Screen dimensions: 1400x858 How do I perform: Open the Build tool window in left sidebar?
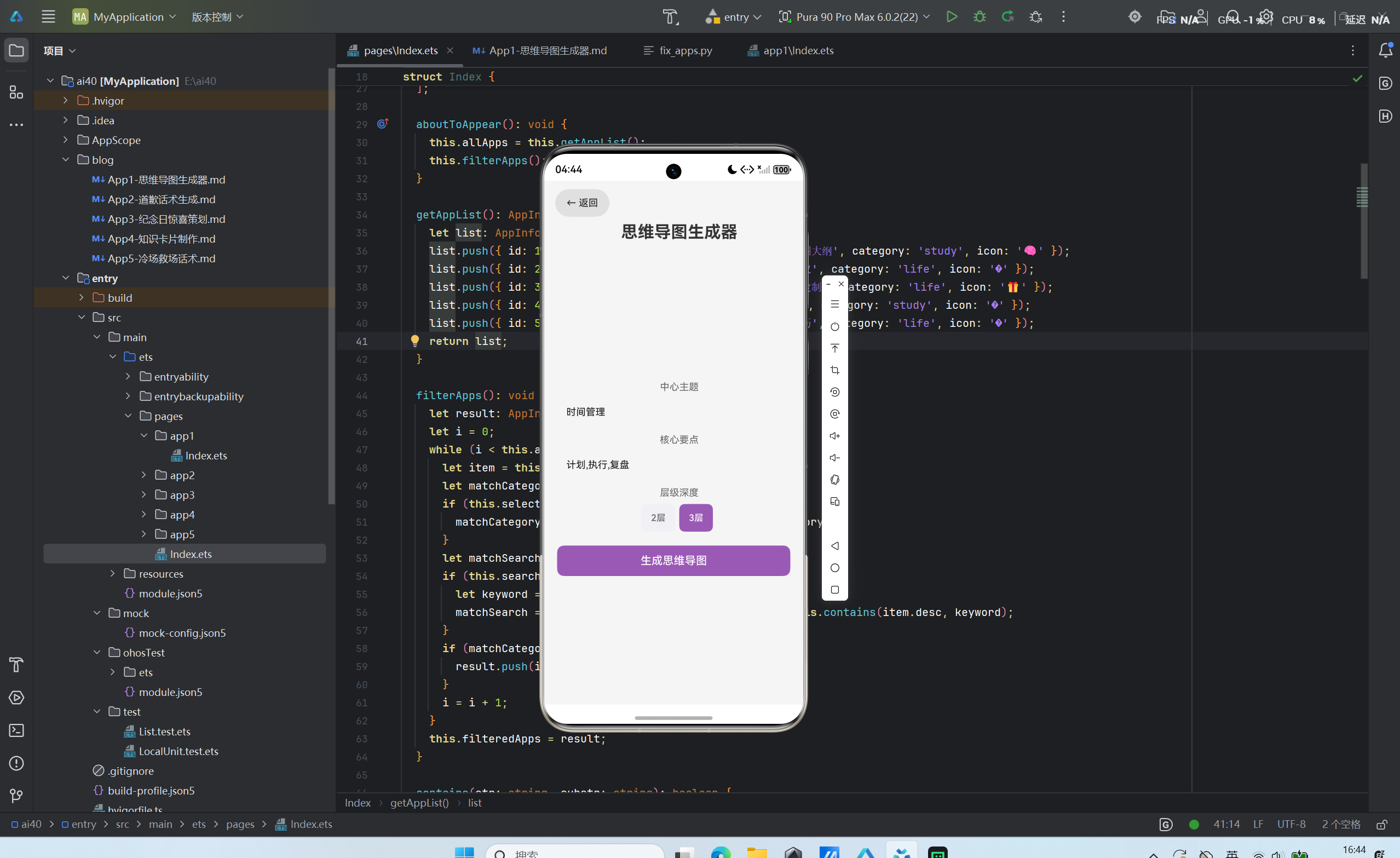16,664
